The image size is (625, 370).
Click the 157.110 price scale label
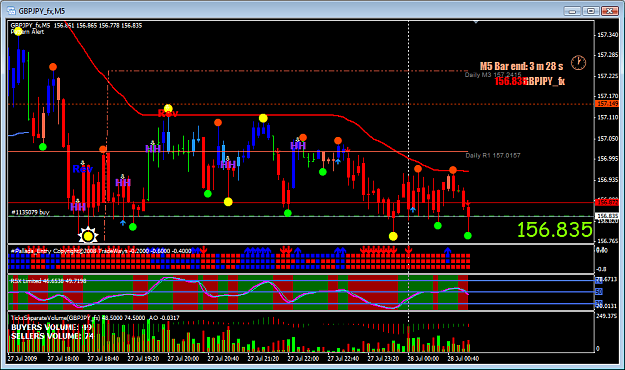607,118
